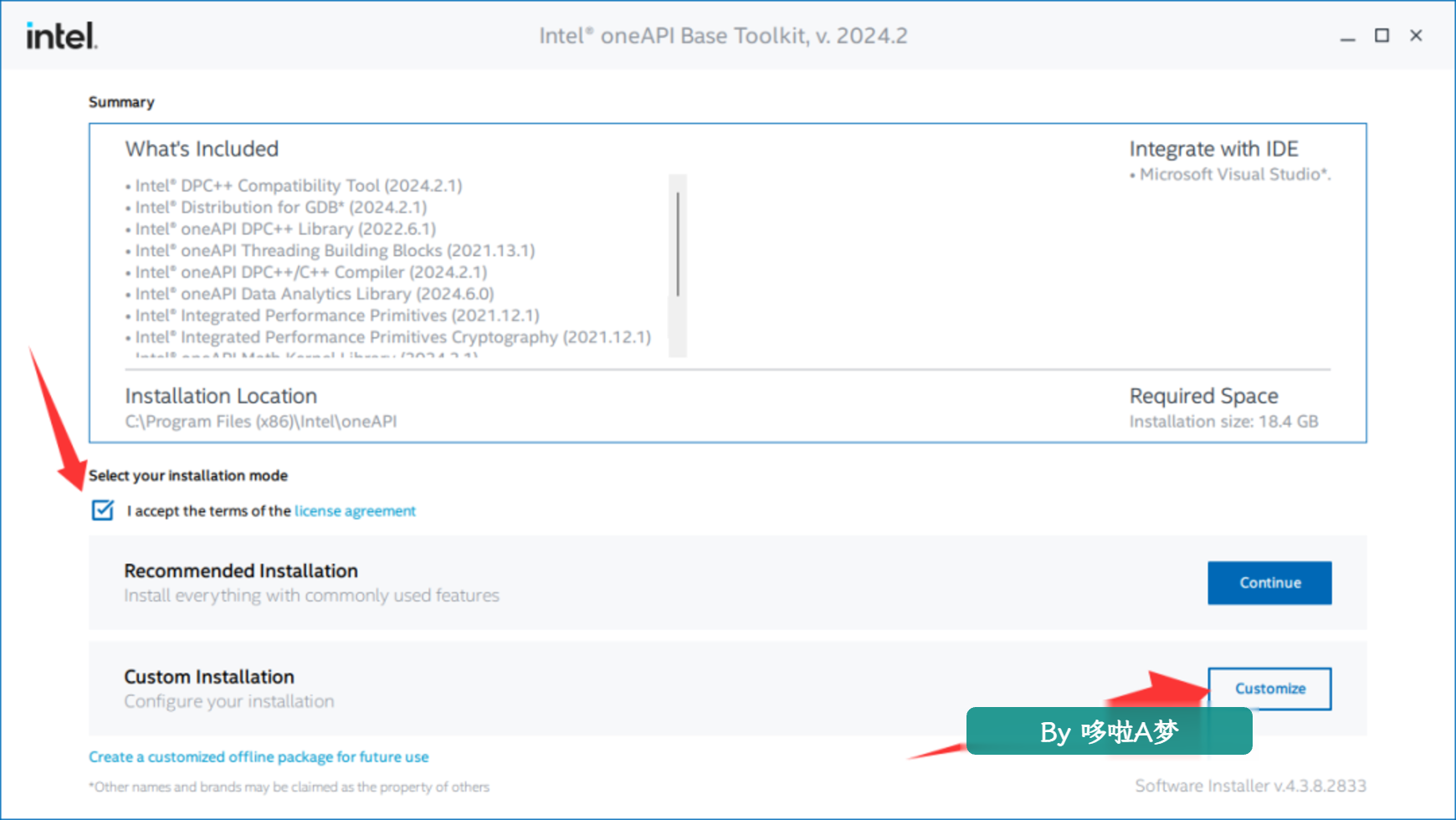The width and height of the screenshot is (1456, 820).
Task: Click the Installation size: 18.4 GB text
Action: pos(1223,421)
